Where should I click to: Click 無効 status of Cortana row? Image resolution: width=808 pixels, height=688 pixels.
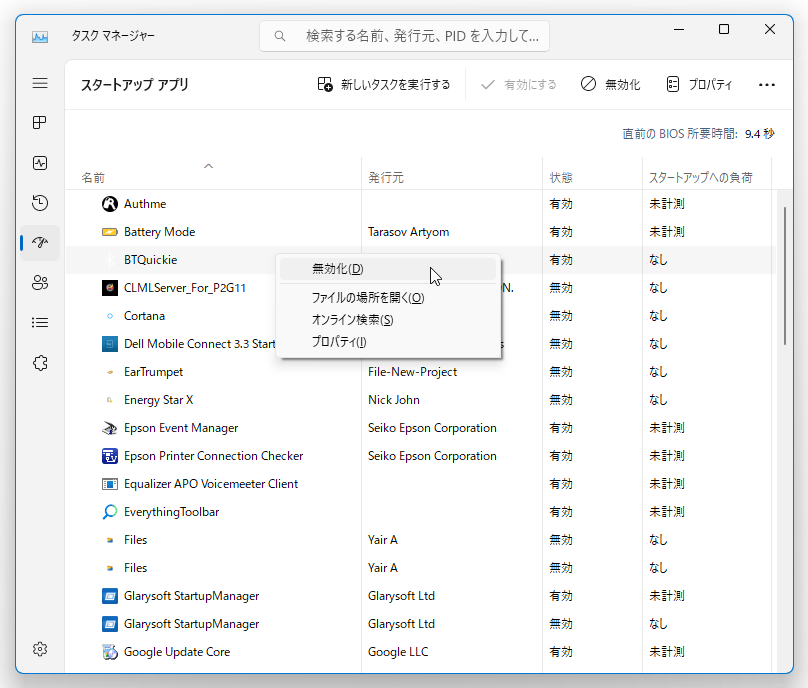[561, 316]
